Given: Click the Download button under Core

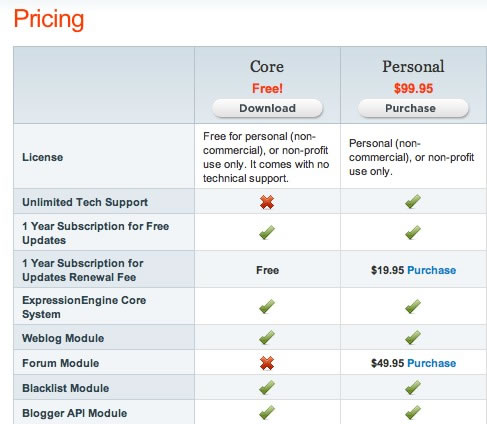Looking at the screenshot, I should coord(267,108).
